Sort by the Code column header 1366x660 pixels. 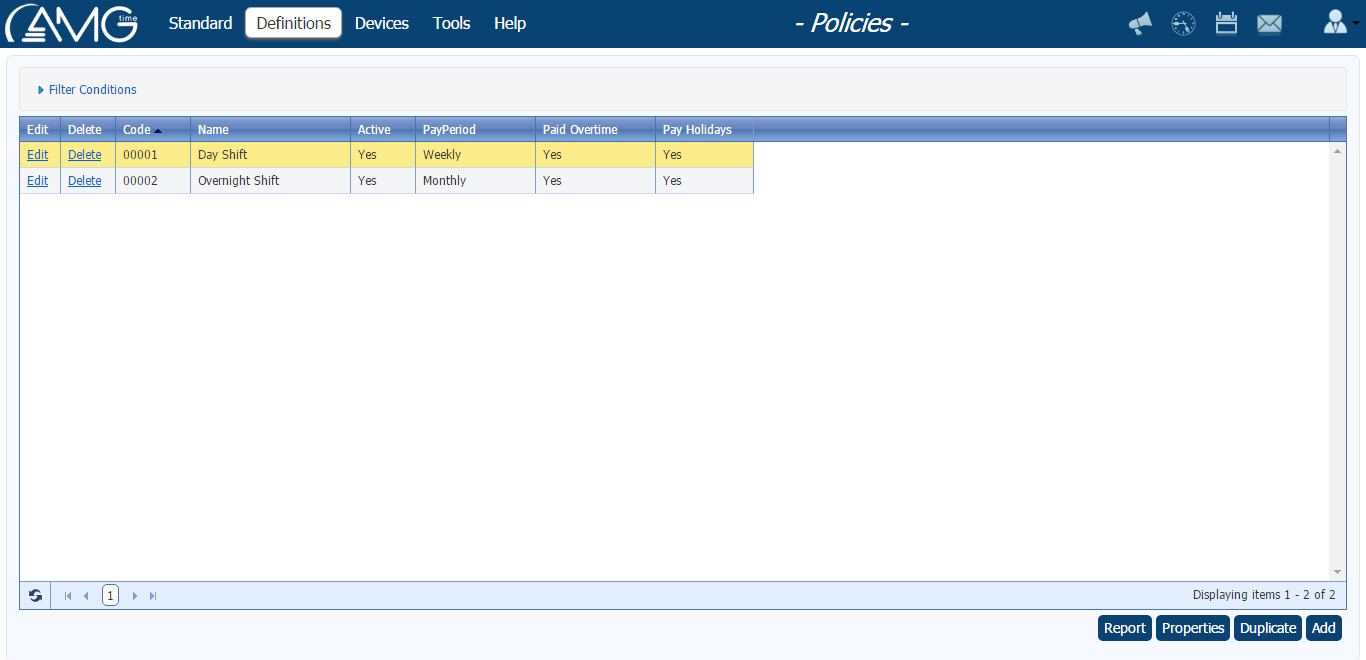click(x=137, y=130)
